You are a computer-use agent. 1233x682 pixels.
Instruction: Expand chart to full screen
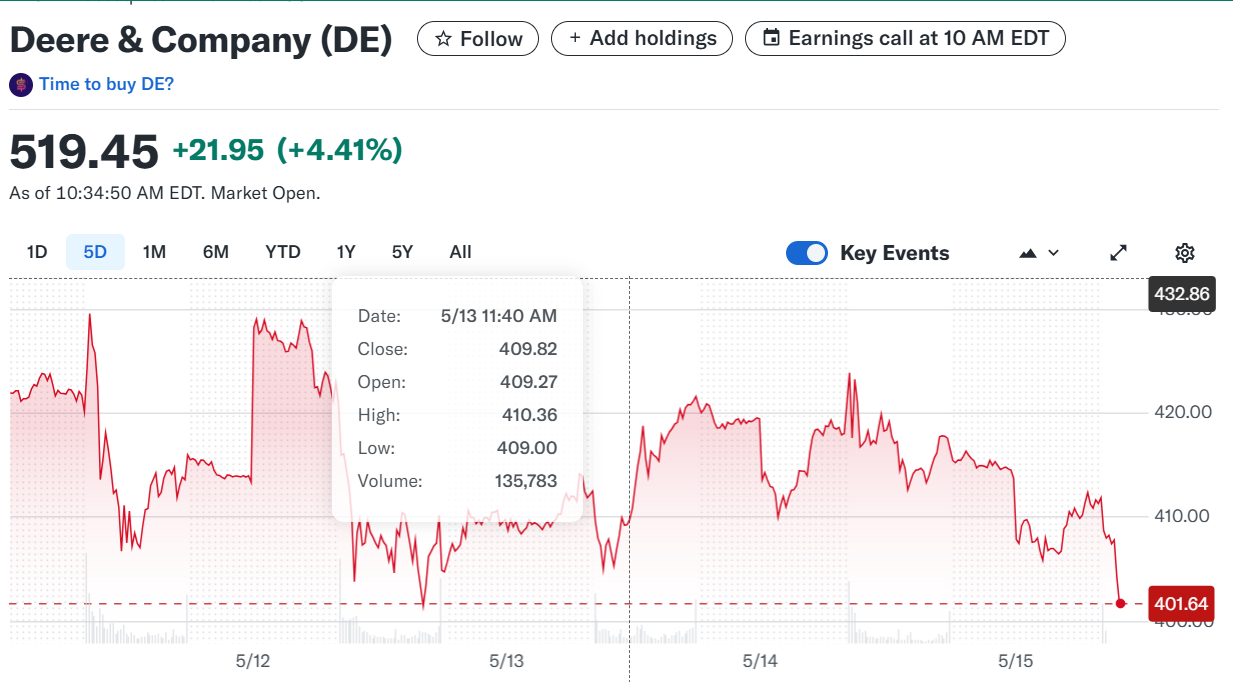[1119, 253]
